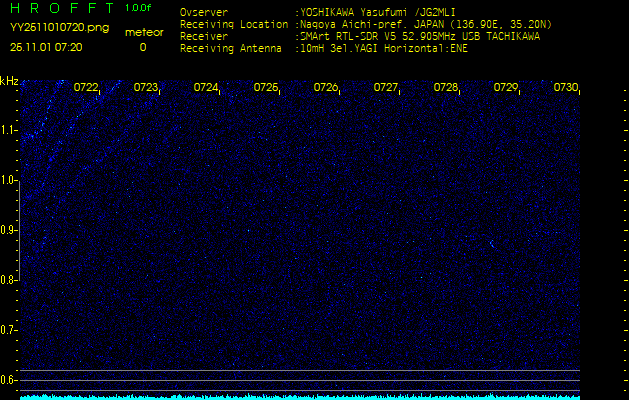Click the HROFFT title text
This screenshot has height=400, width=629.
pos(62,8)
